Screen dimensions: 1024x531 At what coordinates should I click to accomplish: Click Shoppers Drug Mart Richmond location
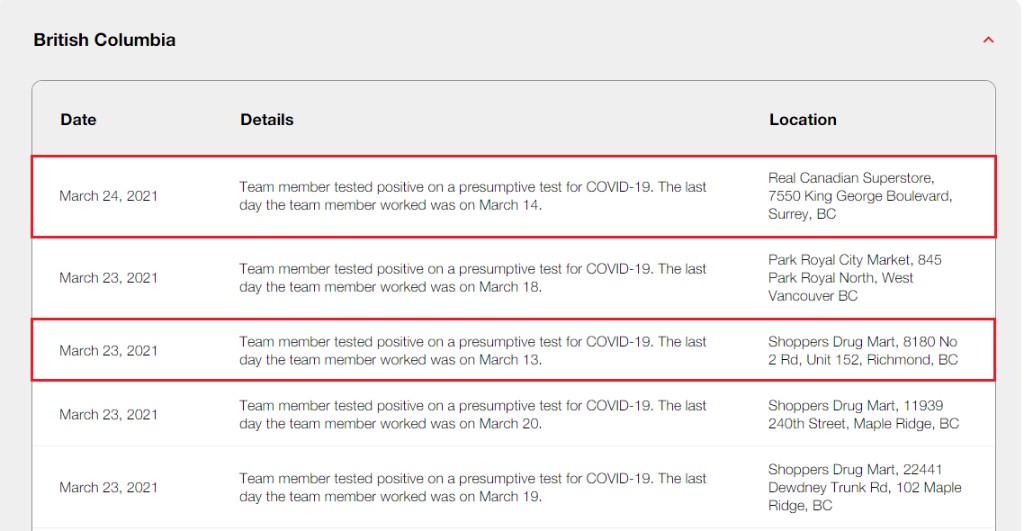[x=862, y=351]
